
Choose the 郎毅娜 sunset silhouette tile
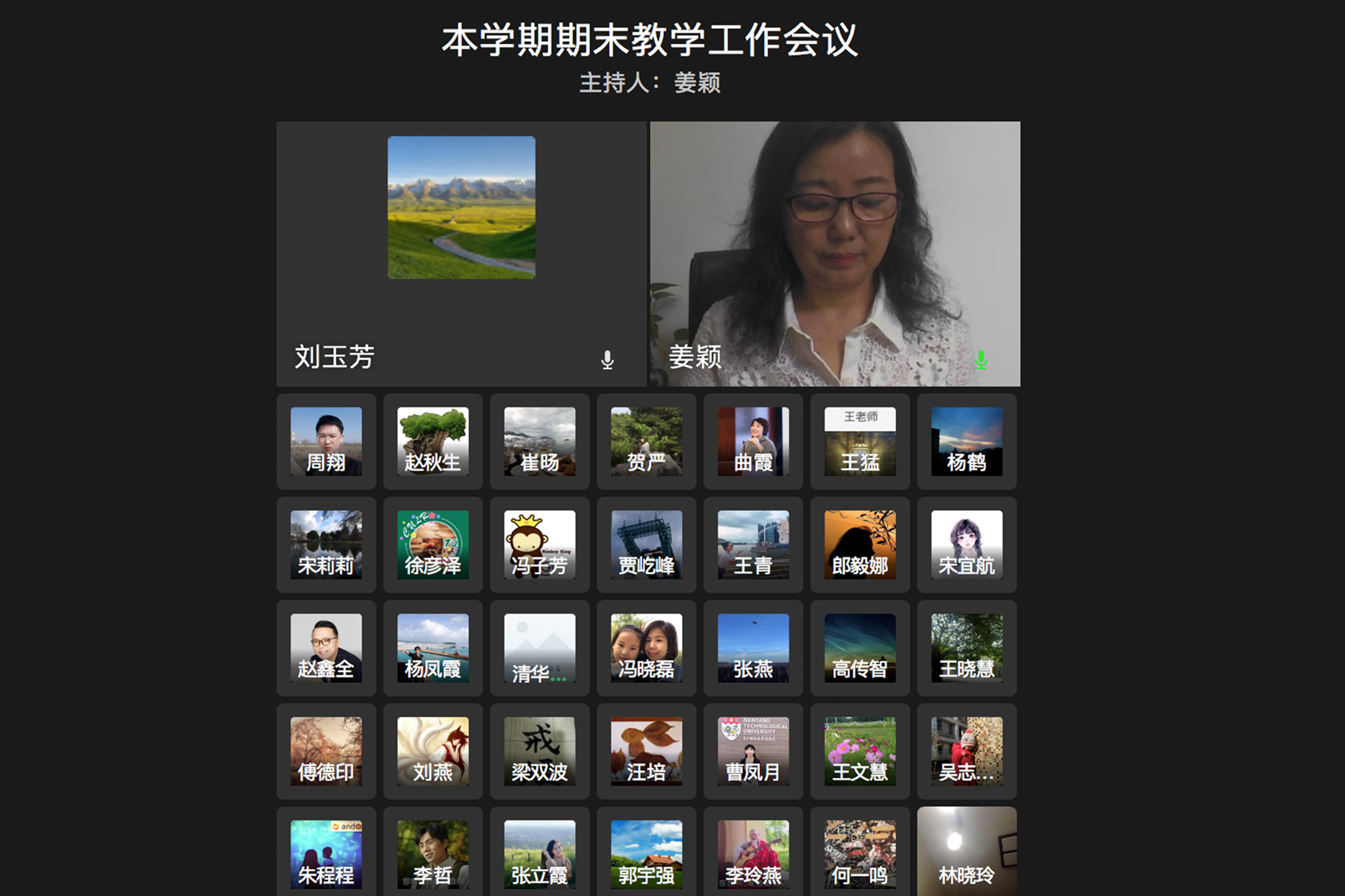(859, 544)
